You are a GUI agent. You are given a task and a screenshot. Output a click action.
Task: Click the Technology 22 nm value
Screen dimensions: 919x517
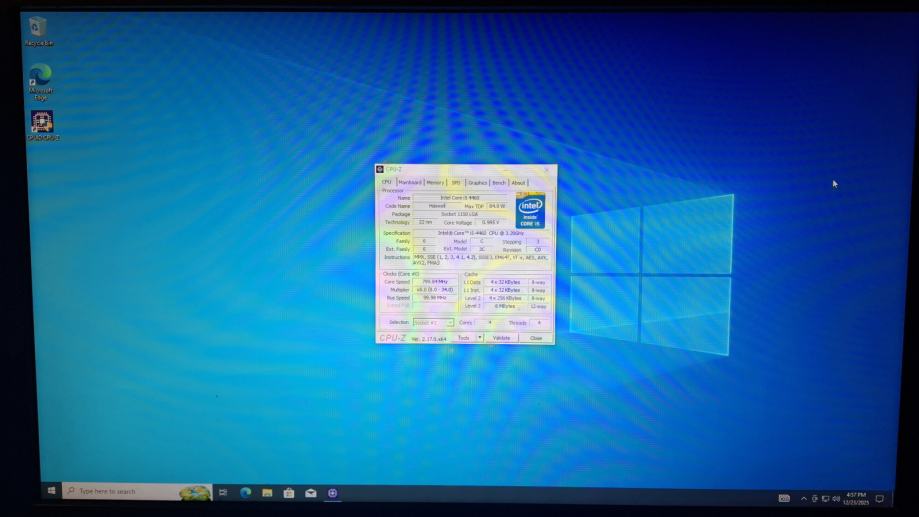[426, 222]
